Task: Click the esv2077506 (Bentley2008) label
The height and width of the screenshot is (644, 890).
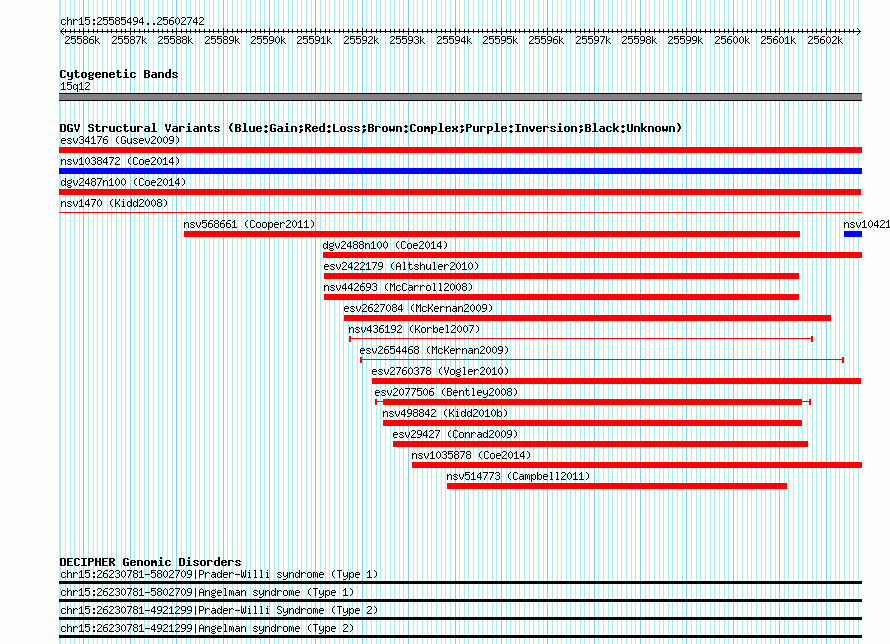Action: 446,392
